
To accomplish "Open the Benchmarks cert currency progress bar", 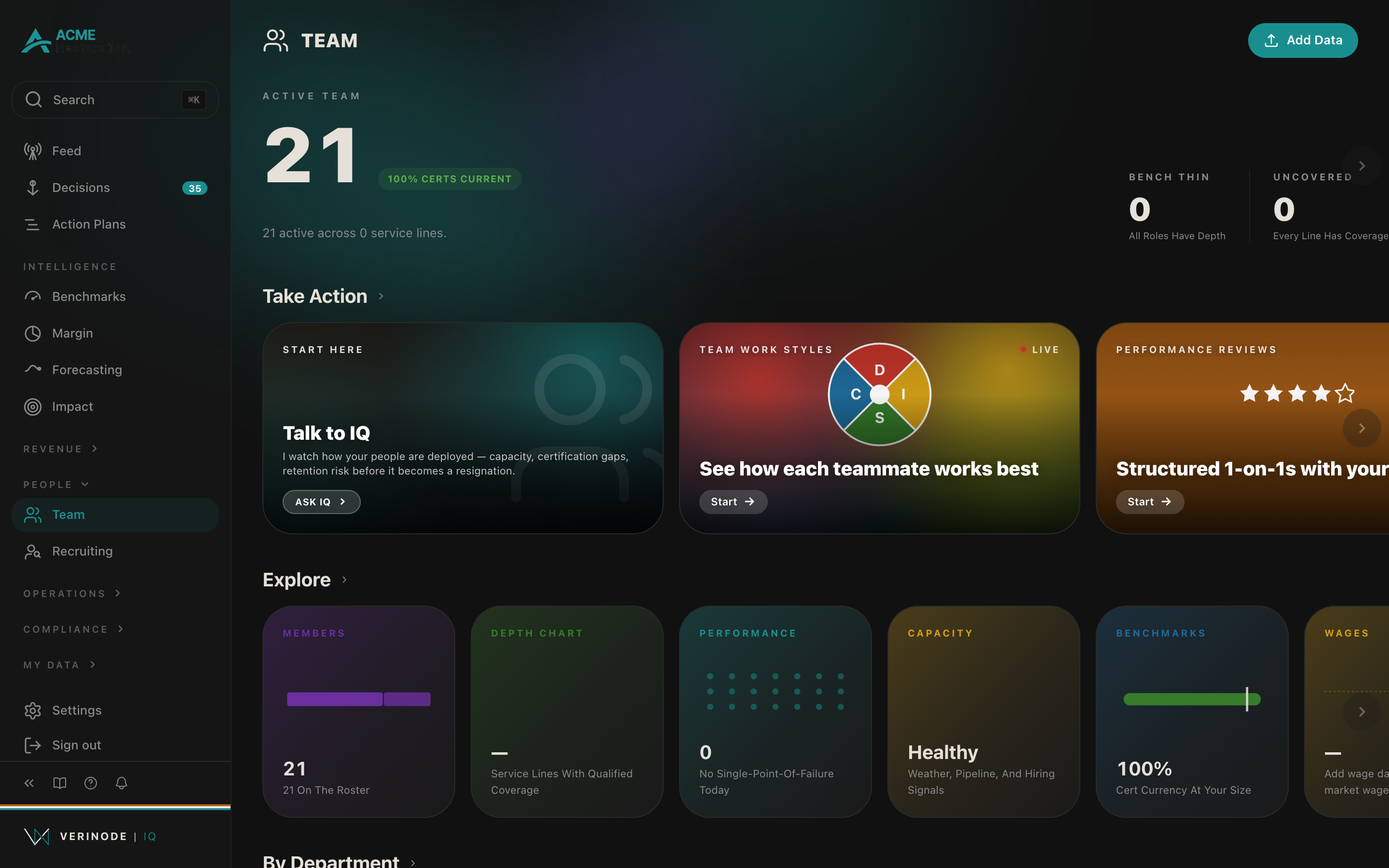I will pos(1192,699).
